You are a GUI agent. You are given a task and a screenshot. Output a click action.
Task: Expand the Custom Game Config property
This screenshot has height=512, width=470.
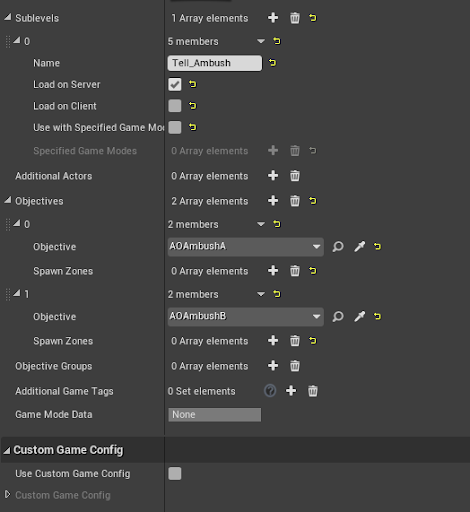[x=7, y=494]
